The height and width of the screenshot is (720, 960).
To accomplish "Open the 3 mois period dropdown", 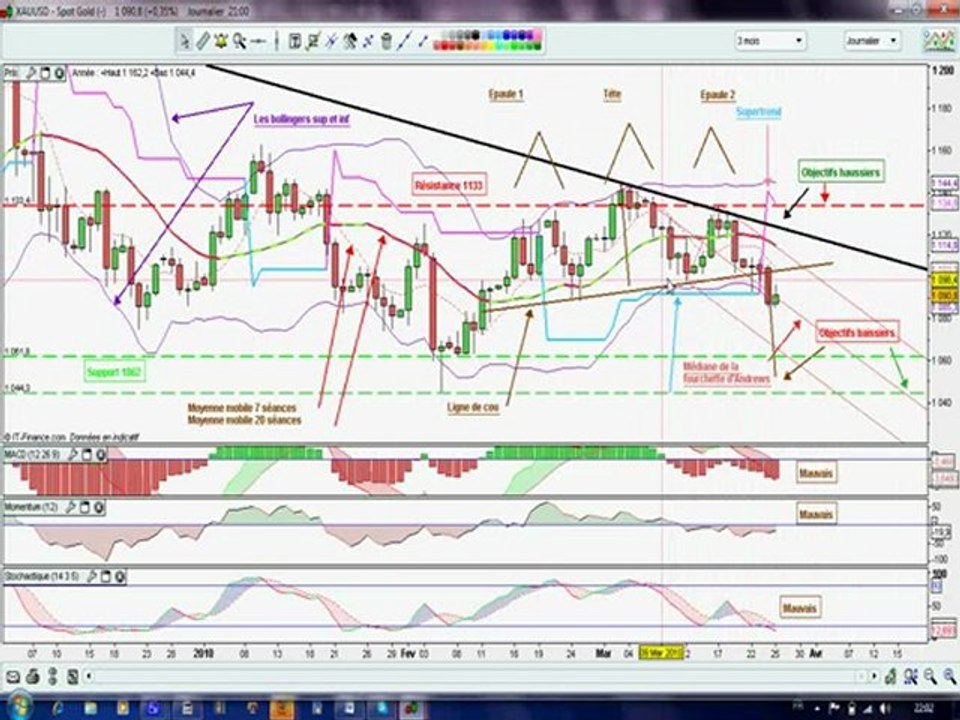I will coord(770,41).
